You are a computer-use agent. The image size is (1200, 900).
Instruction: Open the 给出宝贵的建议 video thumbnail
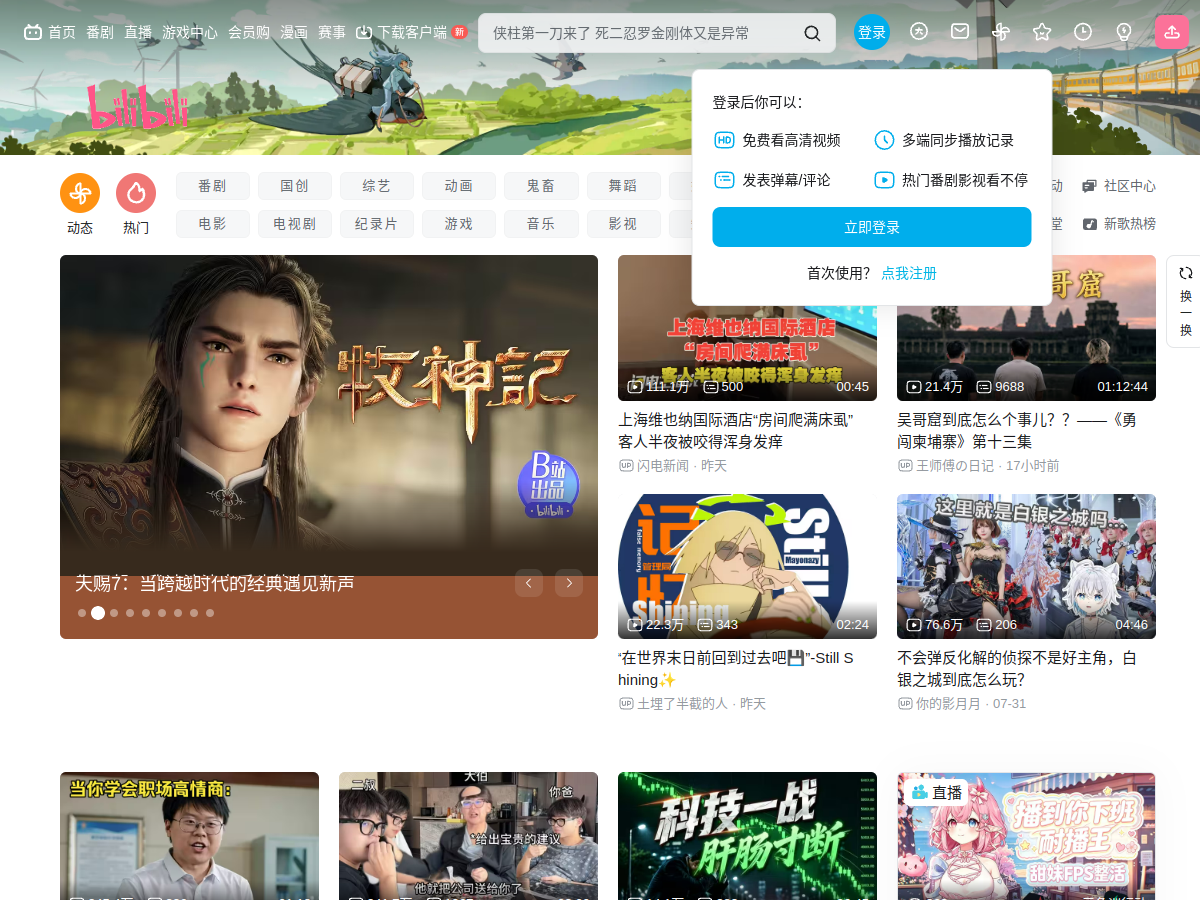click(468, 836)
